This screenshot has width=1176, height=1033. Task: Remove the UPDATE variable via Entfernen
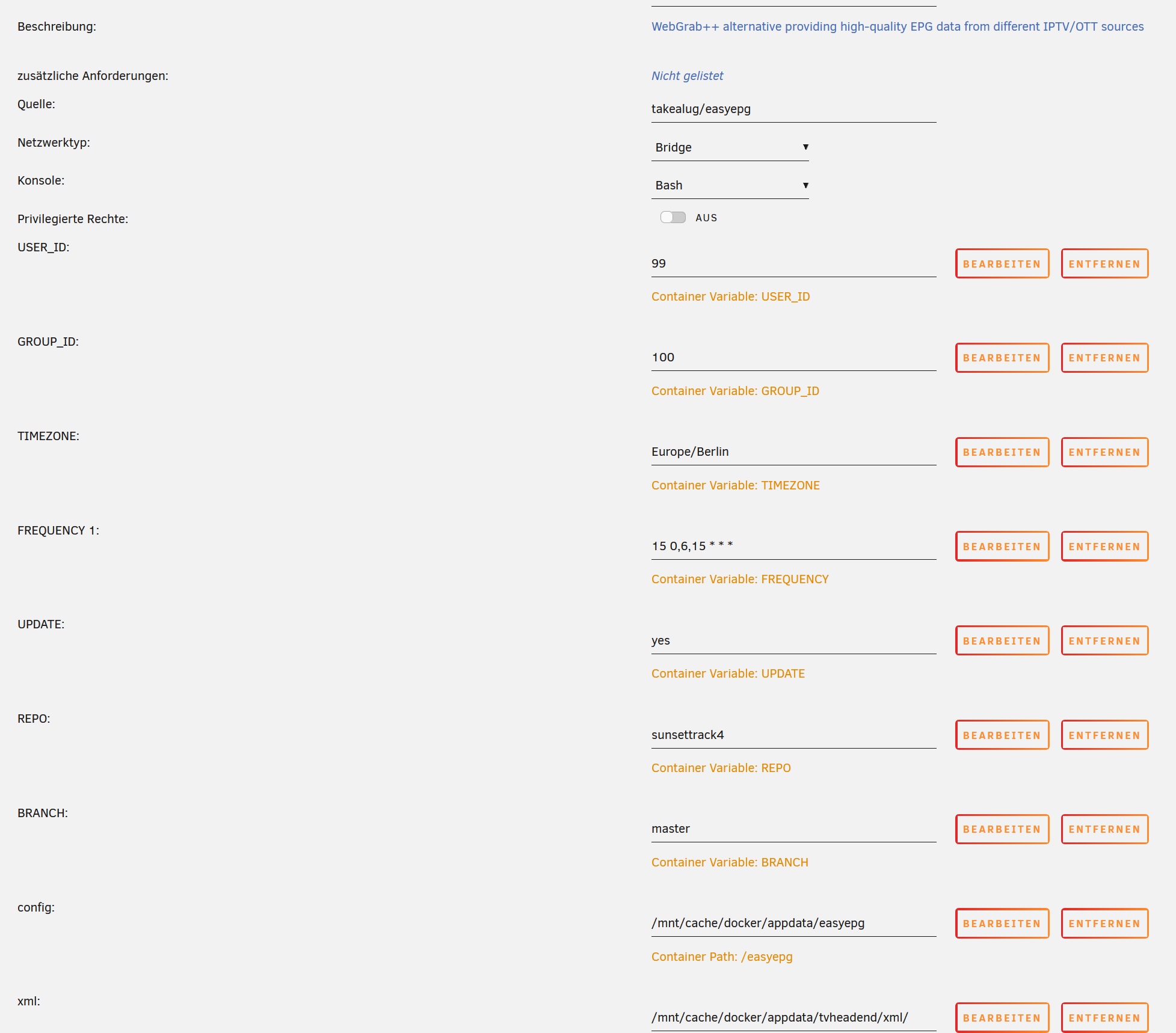[x=1104, y=640]
